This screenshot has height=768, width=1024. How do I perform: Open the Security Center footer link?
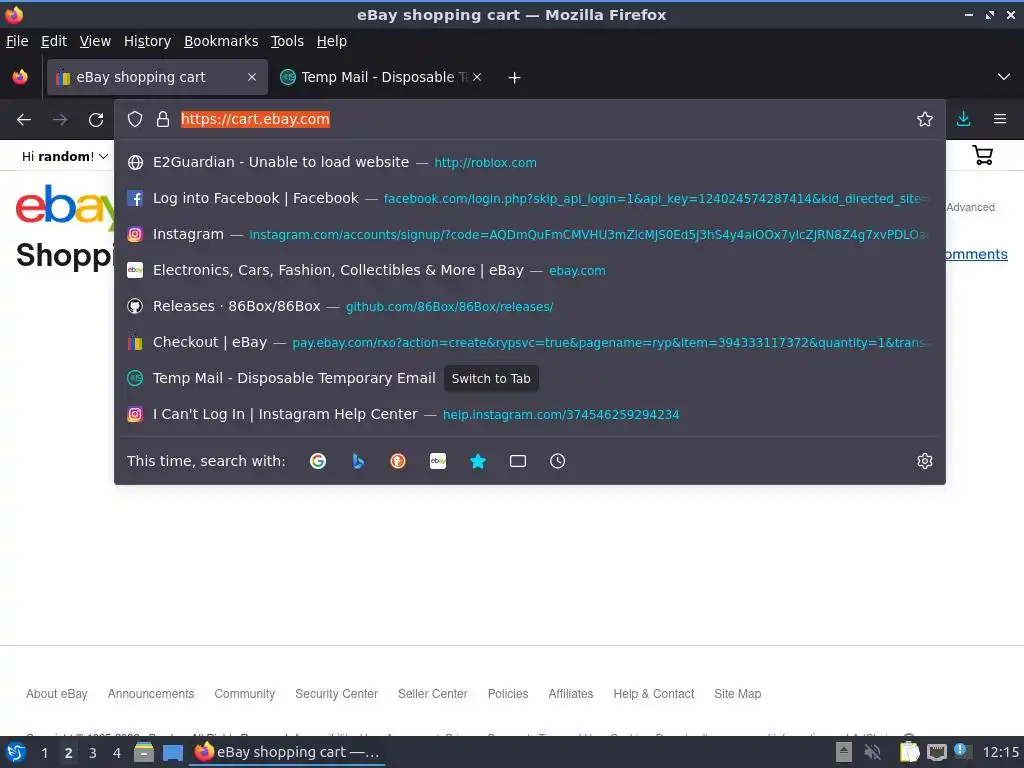tap(336, 694)
